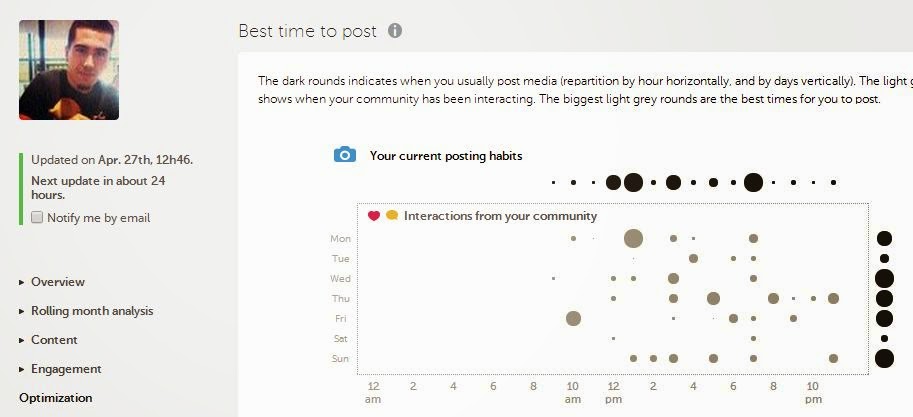Expand the Overview section arrow
913x417 pixels.
click(x=22, y=282)
